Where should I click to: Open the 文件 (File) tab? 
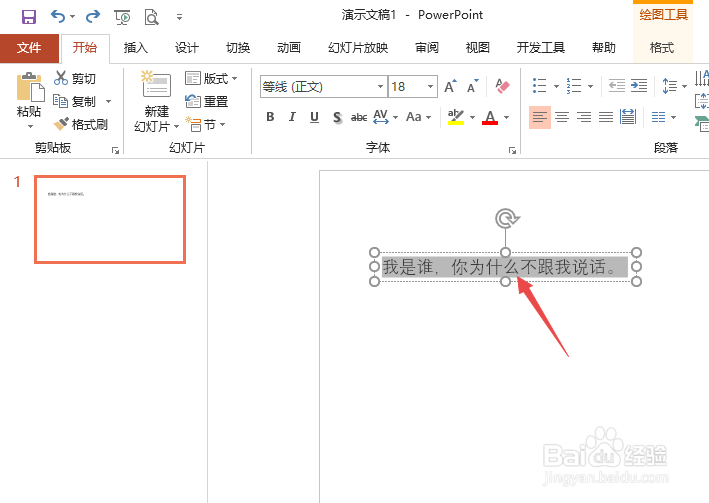click(29, 48)
